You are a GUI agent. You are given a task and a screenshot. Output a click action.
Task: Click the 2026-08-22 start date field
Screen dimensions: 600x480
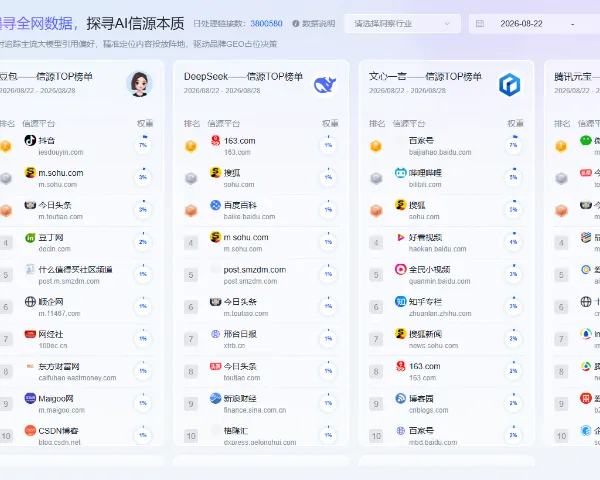point(521,24)
